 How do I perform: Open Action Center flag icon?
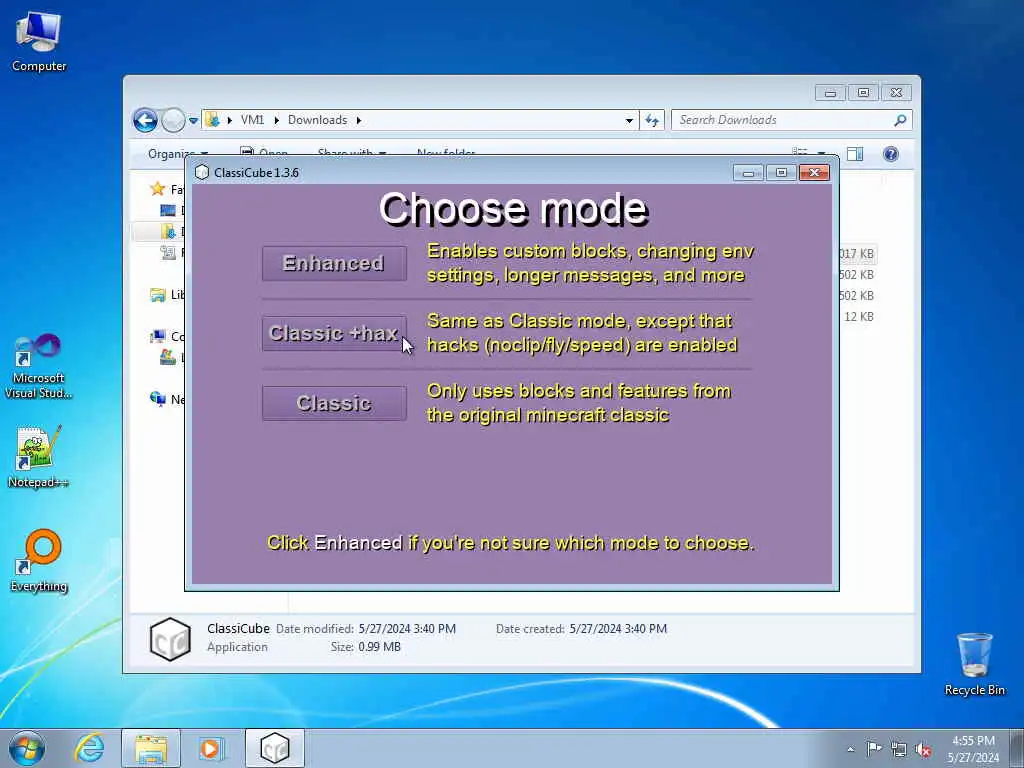click(874, 749)
